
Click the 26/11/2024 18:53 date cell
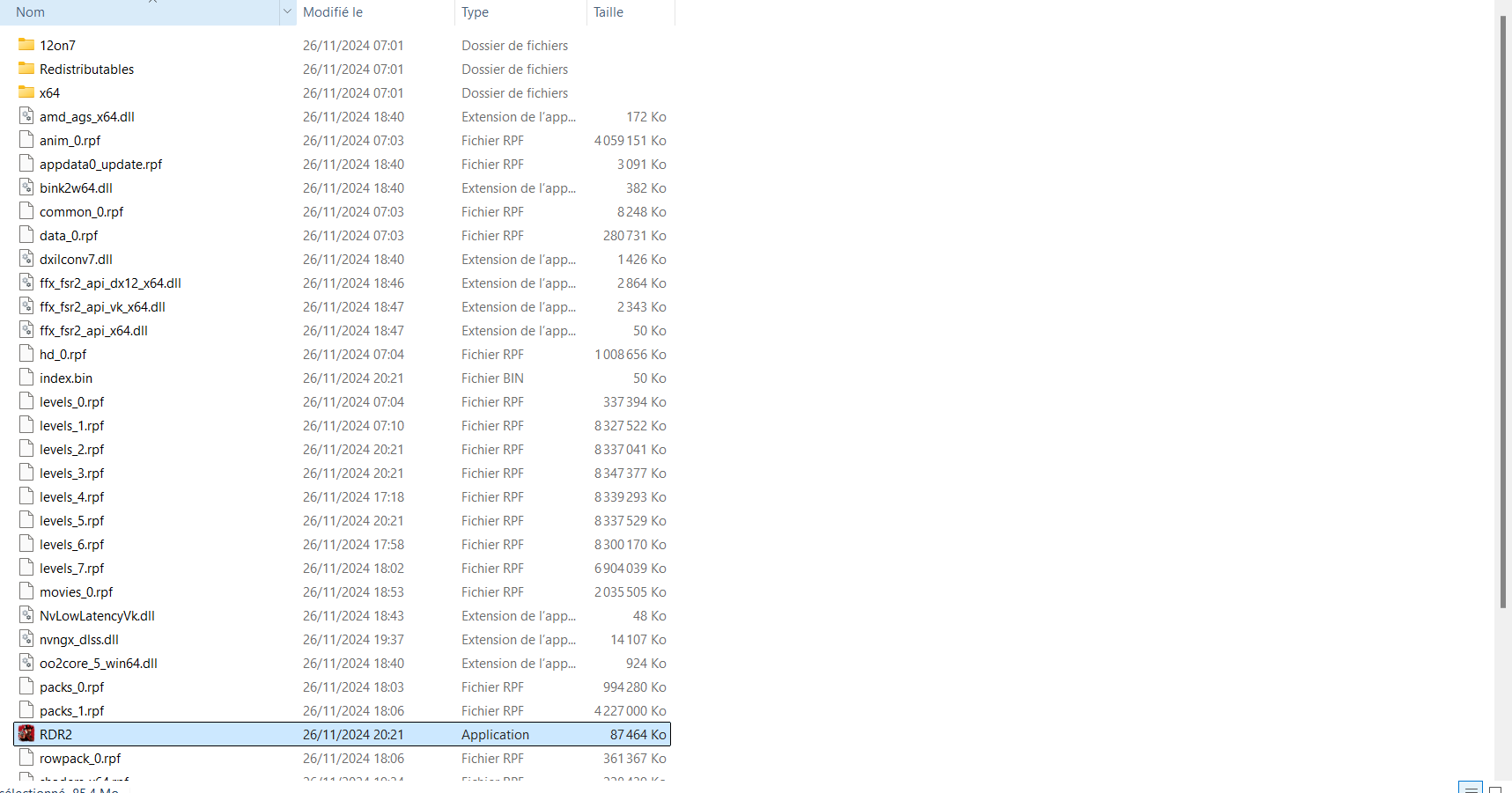353,591
